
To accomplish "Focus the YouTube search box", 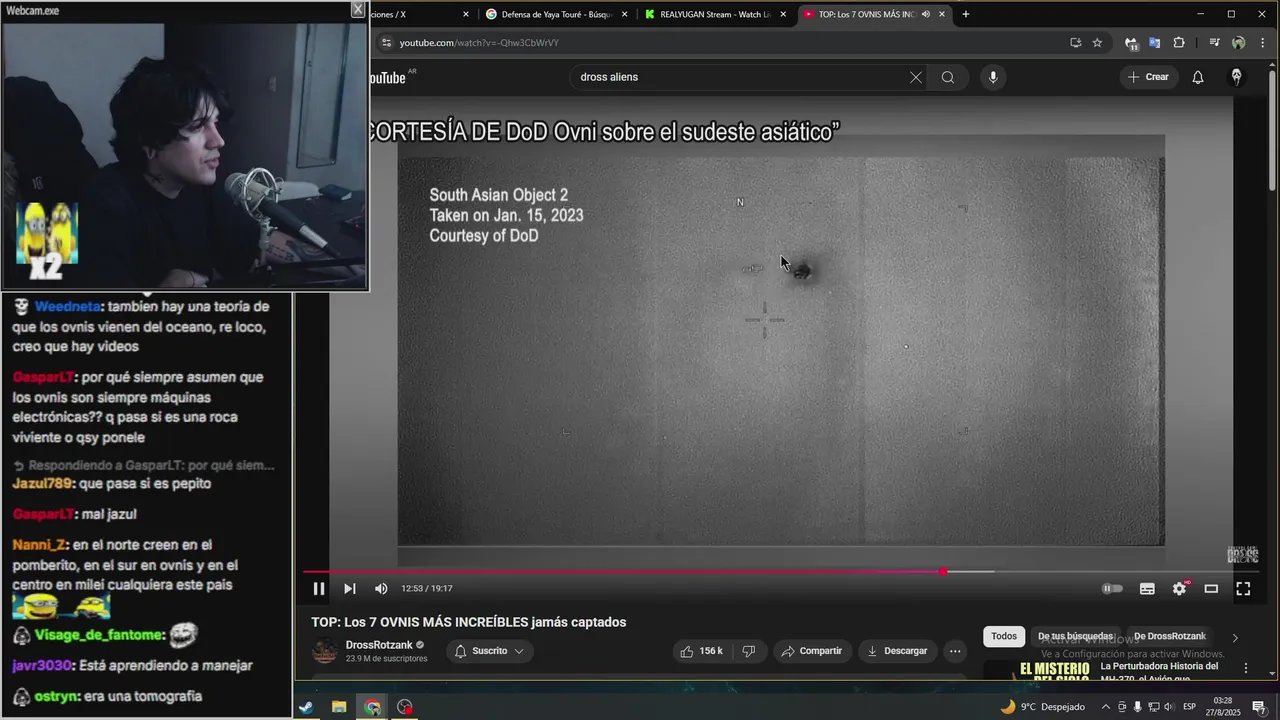I will [x=740, y=77].
